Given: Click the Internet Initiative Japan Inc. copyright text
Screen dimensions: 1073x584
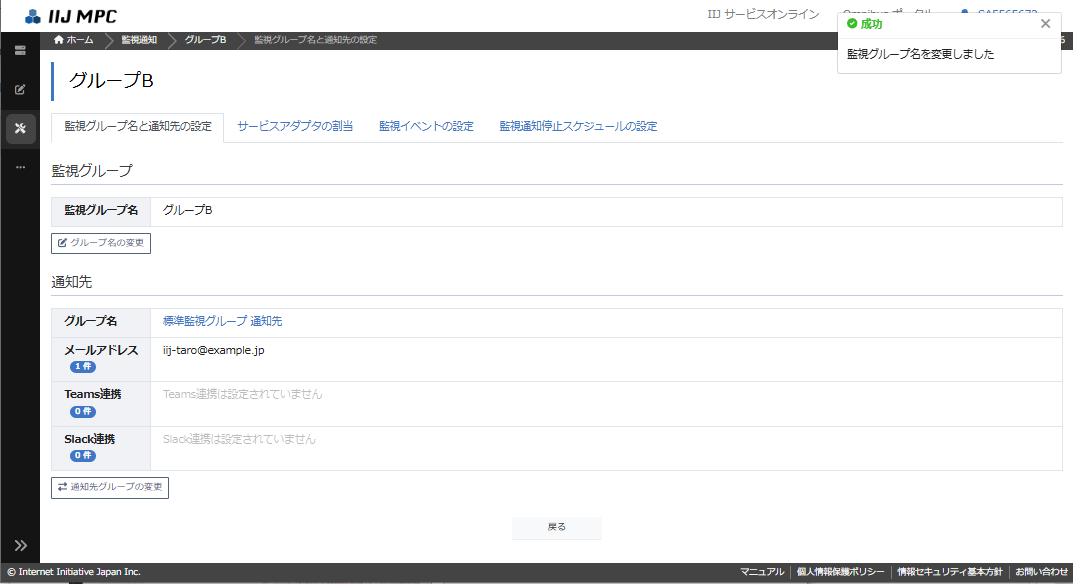Looking at the screenshot, I should coord(74,572).
